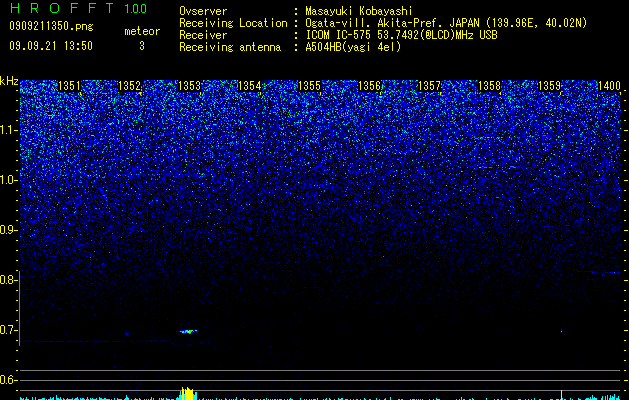Click the date stamp 09.09.21 13:50
This screenshot has width=629, height=400.
[51, 46]
